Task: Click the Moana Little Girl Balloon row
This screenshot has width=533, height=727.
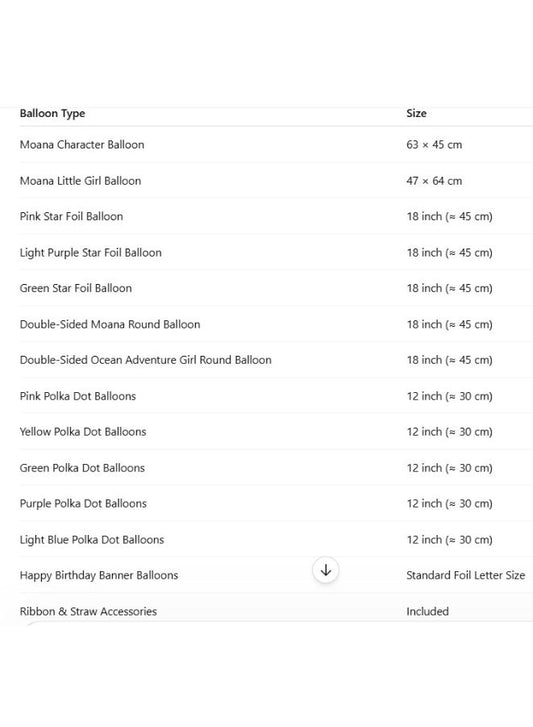Action: [x=276, y=181]
